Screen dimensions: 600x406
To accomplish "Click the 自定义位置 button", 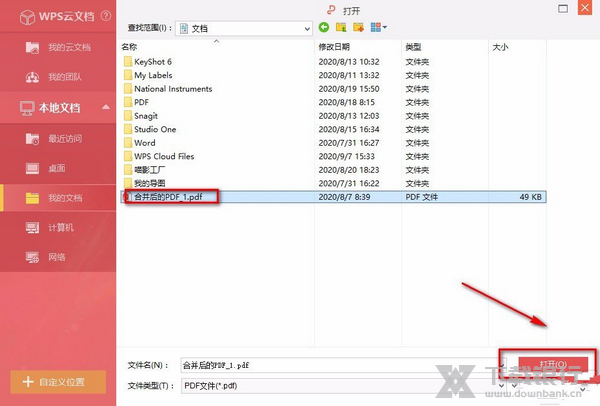I will (x=58, y=382).
